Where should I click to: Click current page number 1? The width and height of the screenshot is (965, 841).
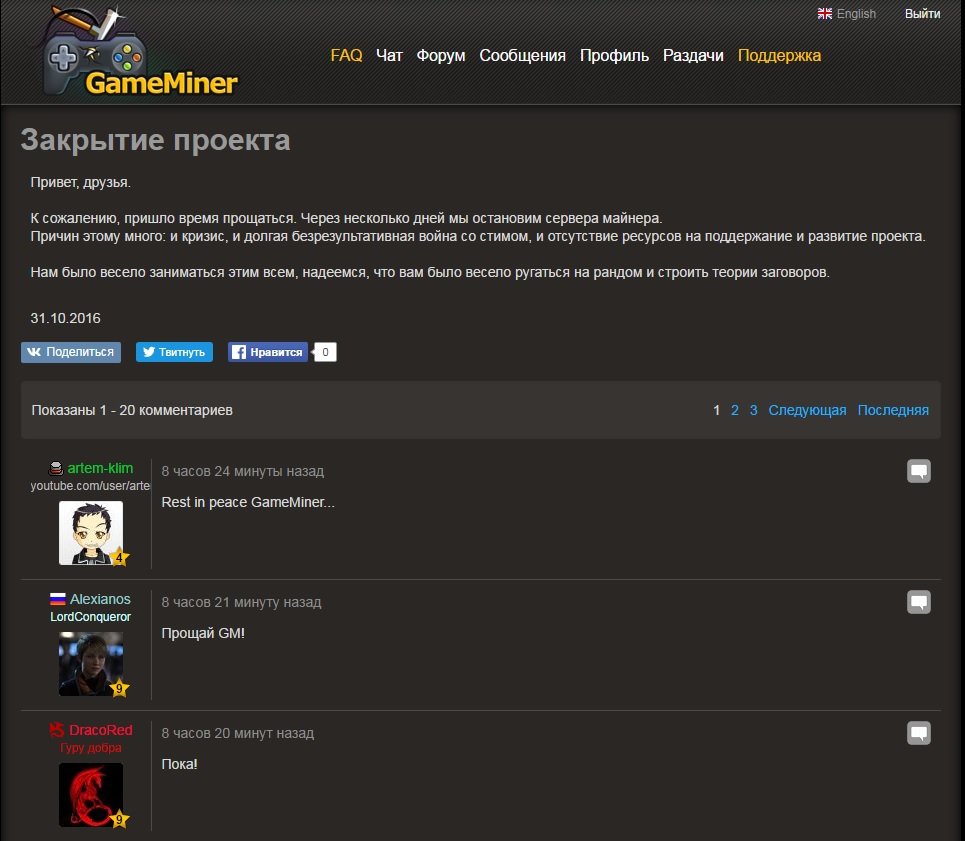[x=716, y=410]
